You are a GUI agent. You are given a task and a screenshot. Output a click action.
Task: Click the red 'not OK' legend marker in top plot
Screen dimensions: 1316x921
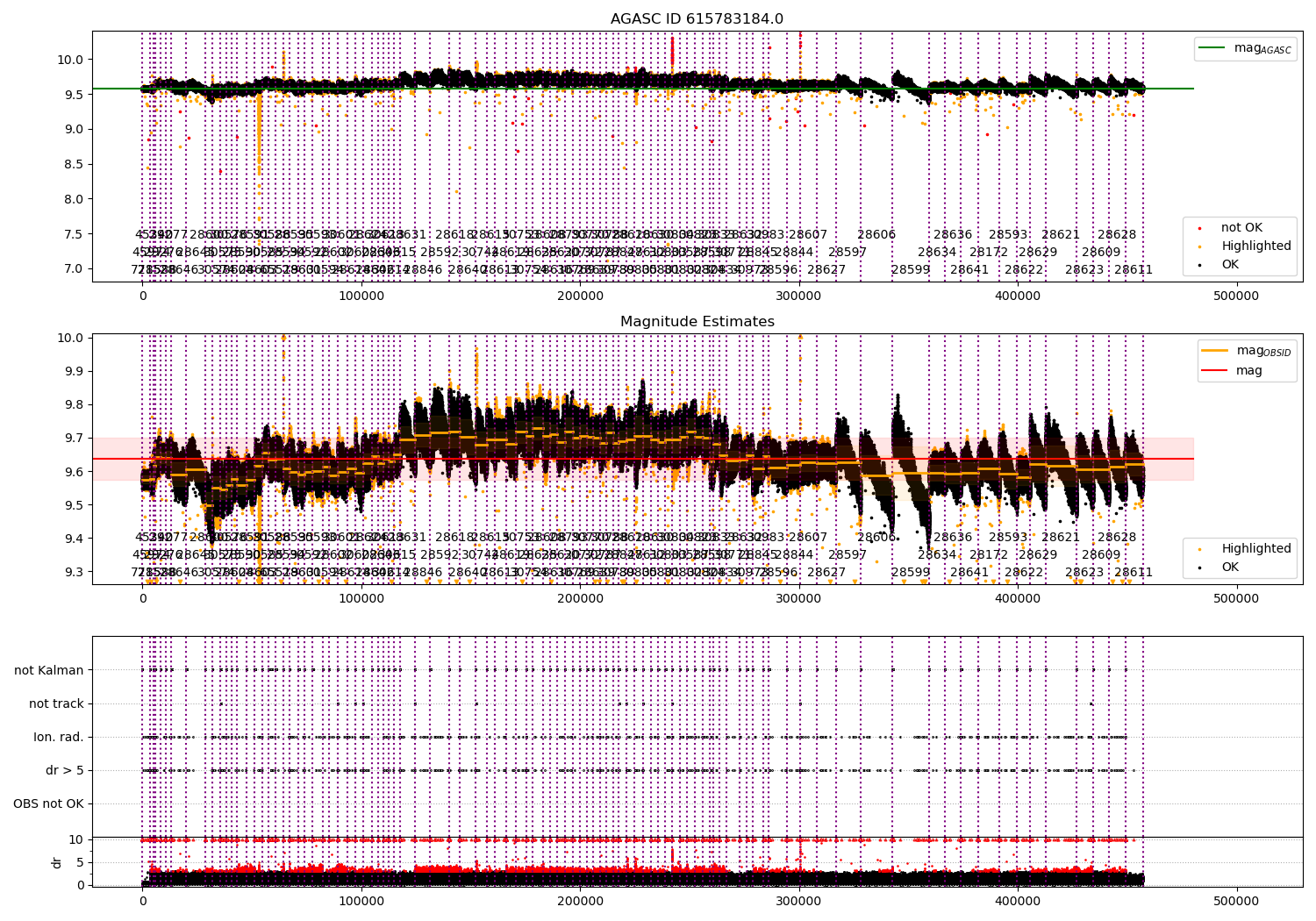[x=1199, y=228]
